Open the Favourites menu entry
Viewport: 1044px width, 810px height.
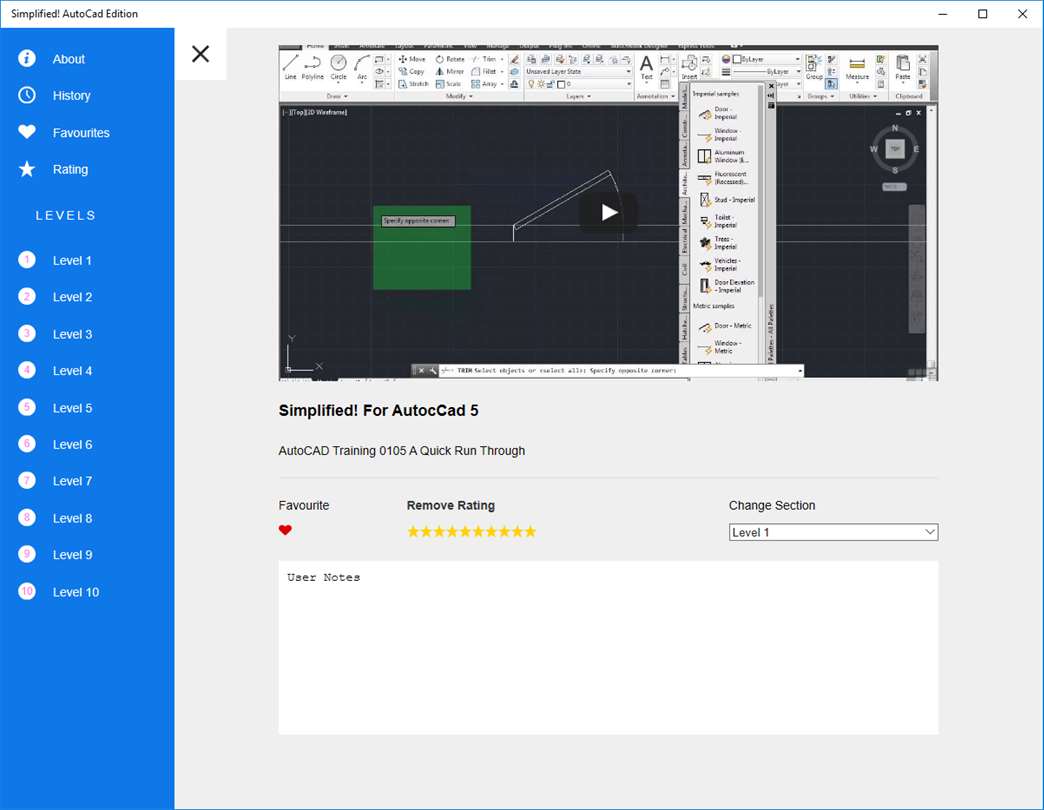81,133
